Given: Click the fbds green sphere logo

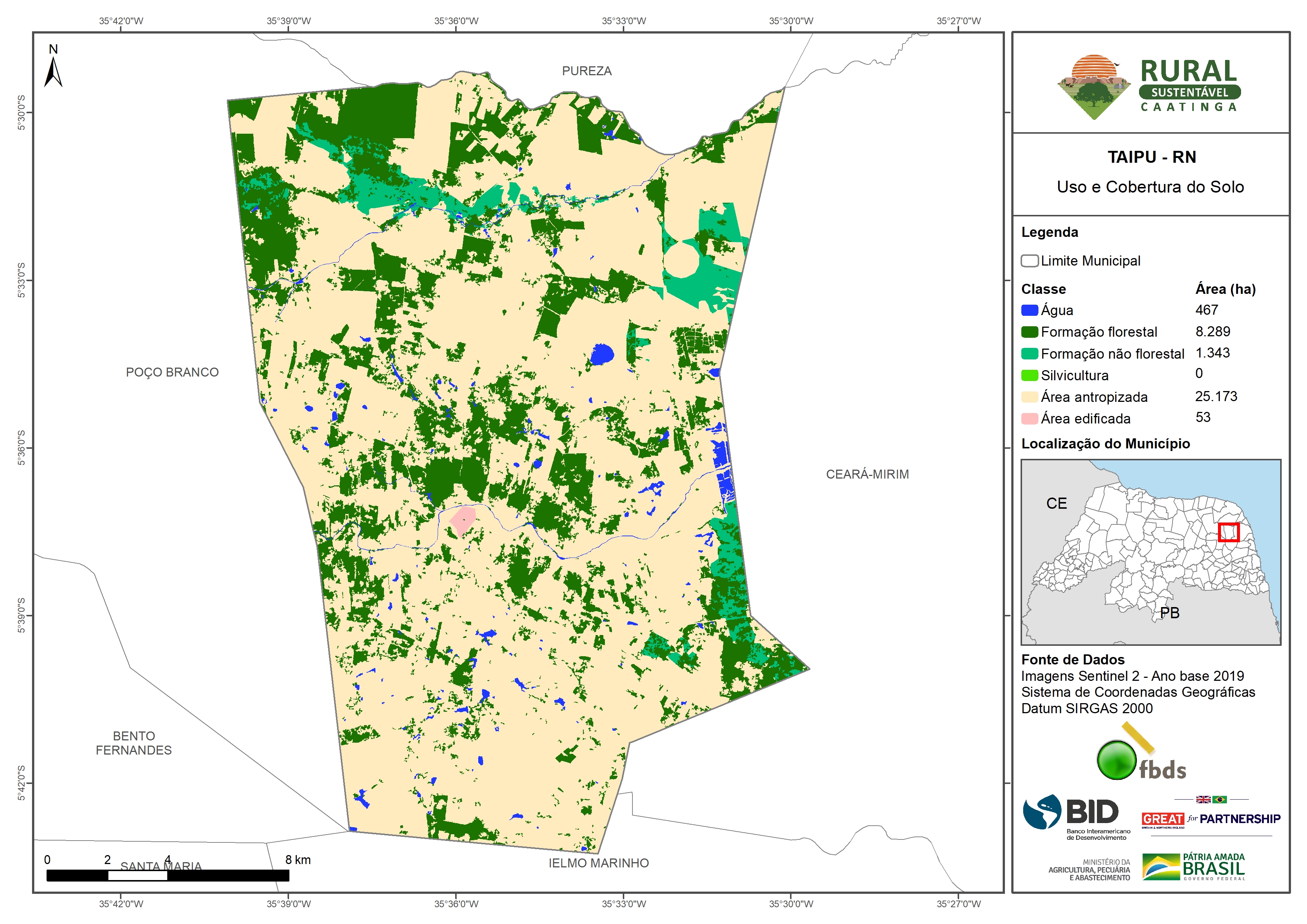Looking at the screenshot, I should tap(1117, 760).
